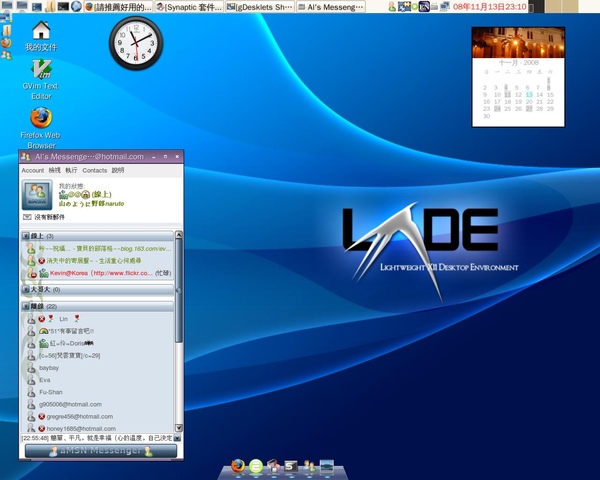Screen dimensions: 600x480
Task: Click the network computers tray icon
Action: 444,7
